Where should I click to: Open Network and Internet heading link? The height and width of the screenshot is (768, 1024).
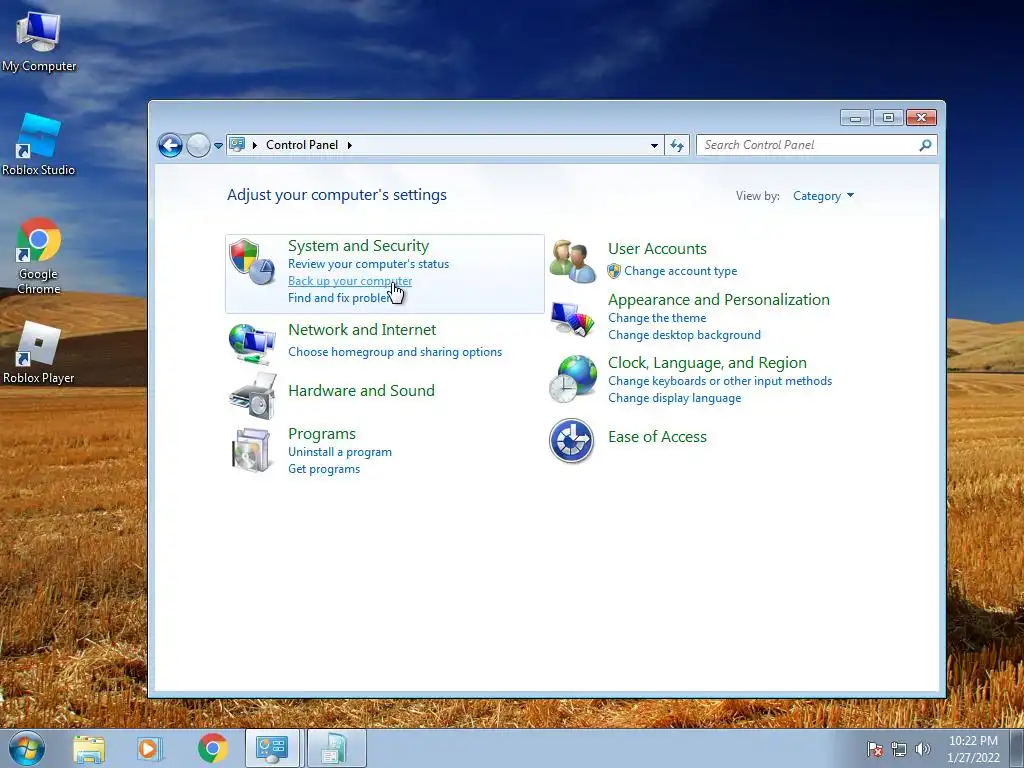[x=362, y=330]
